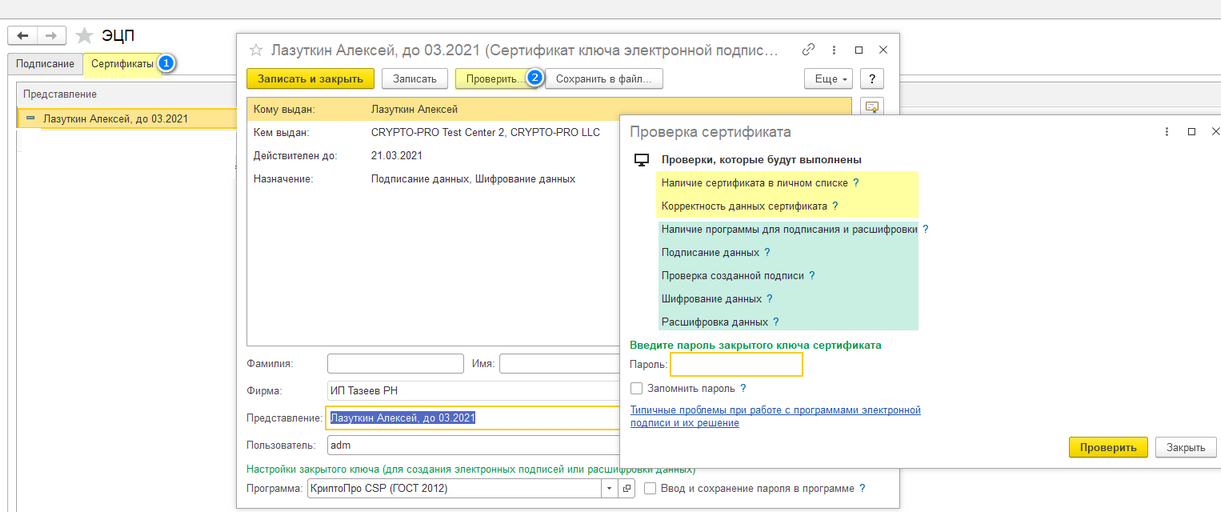This screenshot has width=1221, height=512.
Task: Open the Еще dropdown menu
Action: point(831,78)
